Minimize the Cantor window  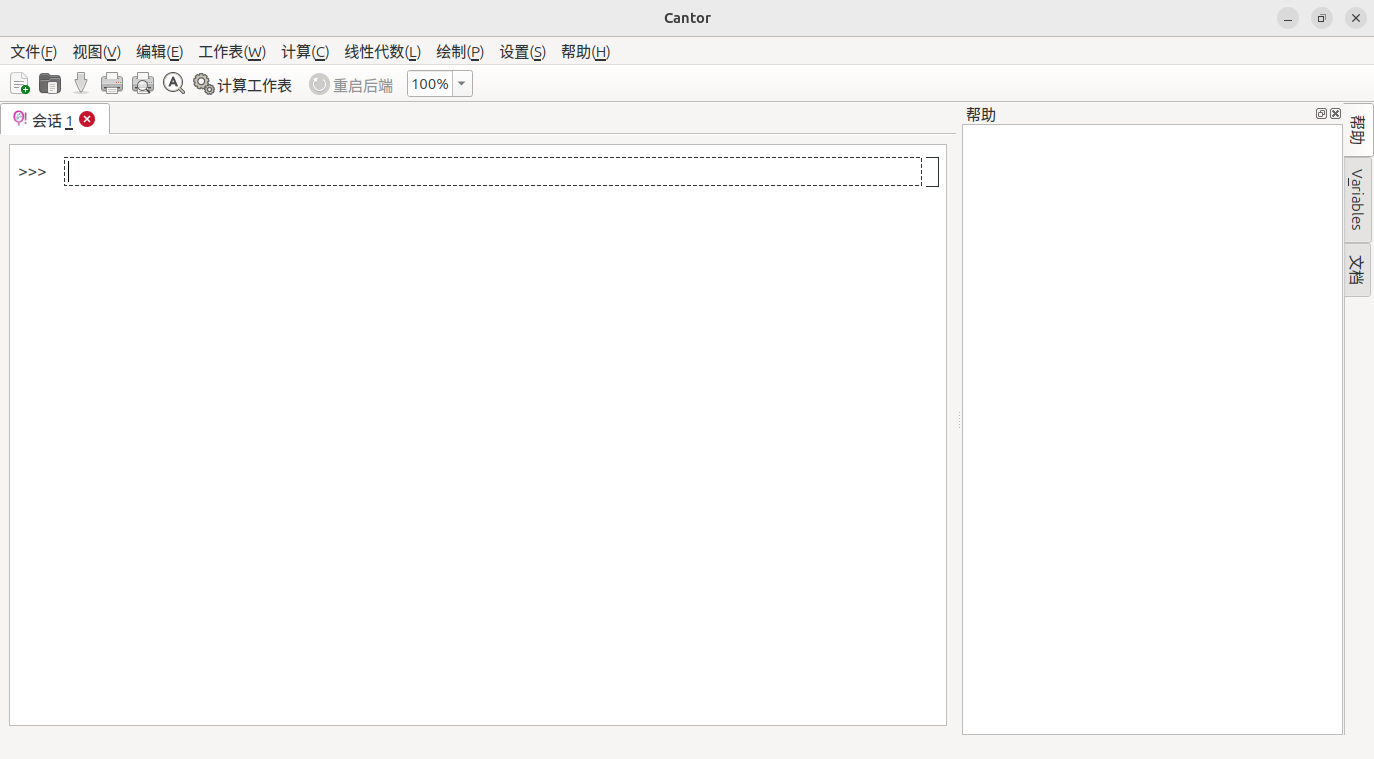[x=1288, y=18]
